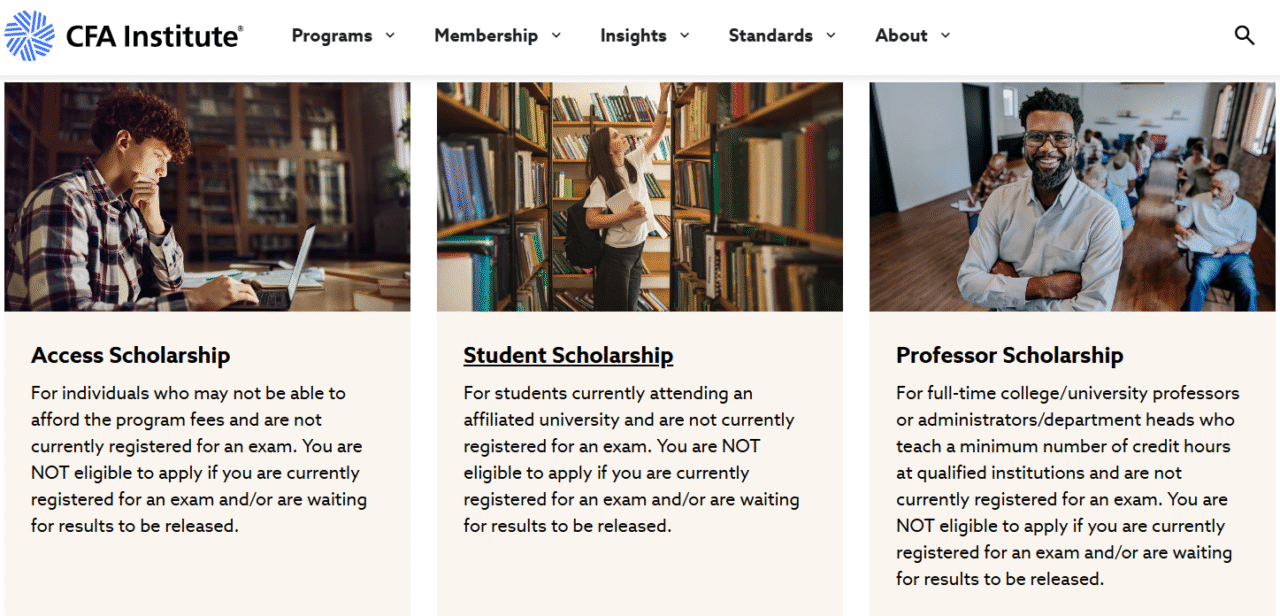1280x616 pixels.
Task: Expand the About chevron arrow
Action: (x=945, y=35)
